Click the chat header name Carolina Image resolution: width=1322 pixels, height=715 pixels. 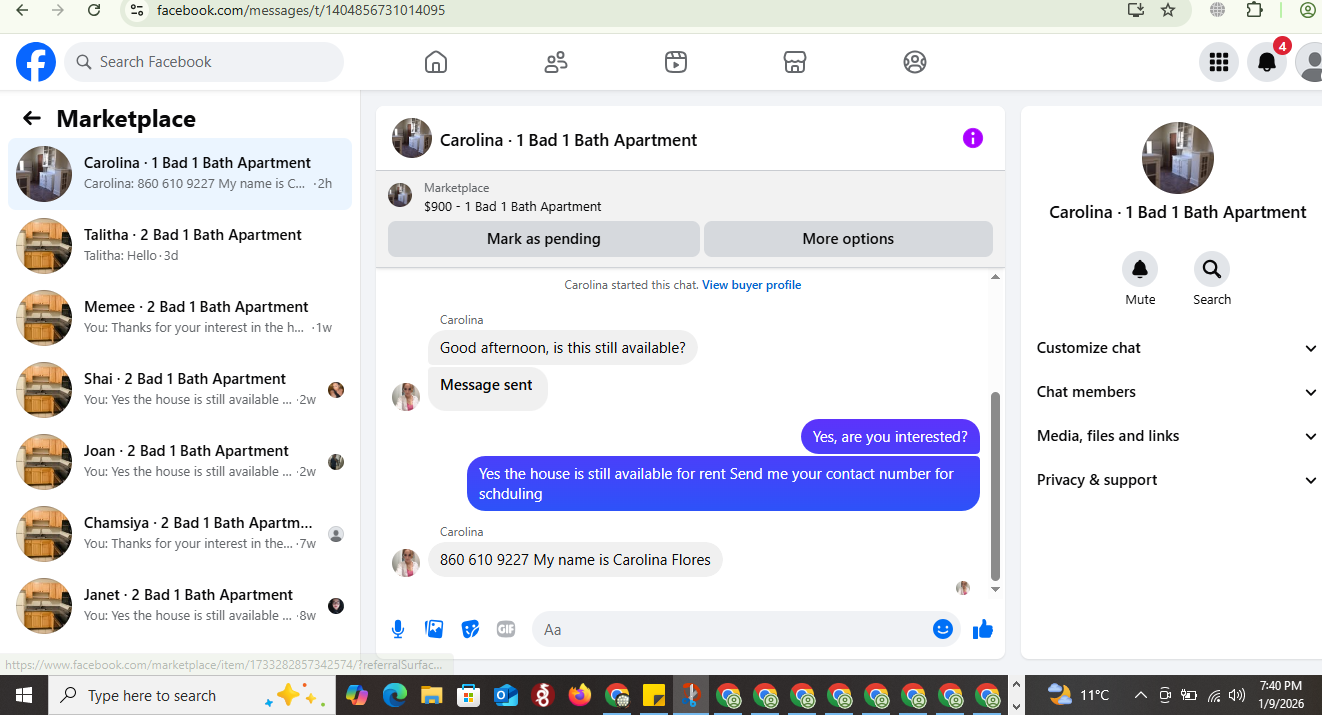click(x=569, y=140)
